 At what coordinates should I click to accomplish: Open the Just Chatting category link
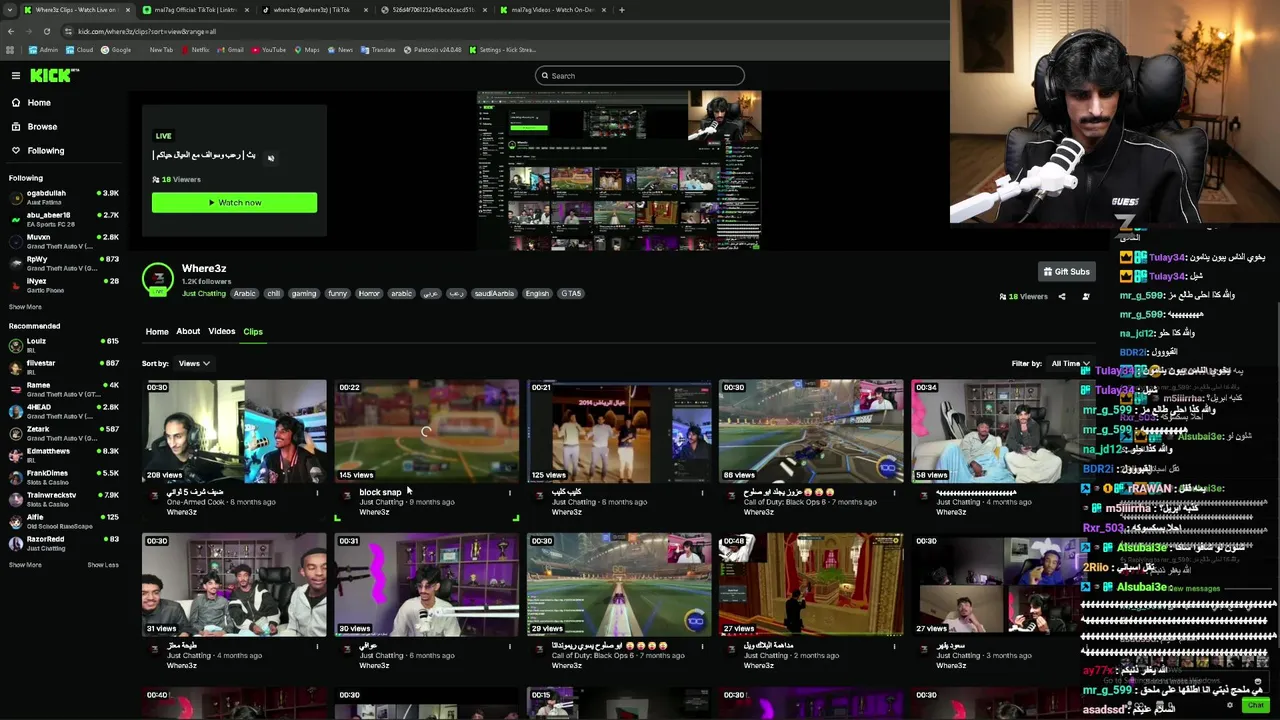click(203, 294)
